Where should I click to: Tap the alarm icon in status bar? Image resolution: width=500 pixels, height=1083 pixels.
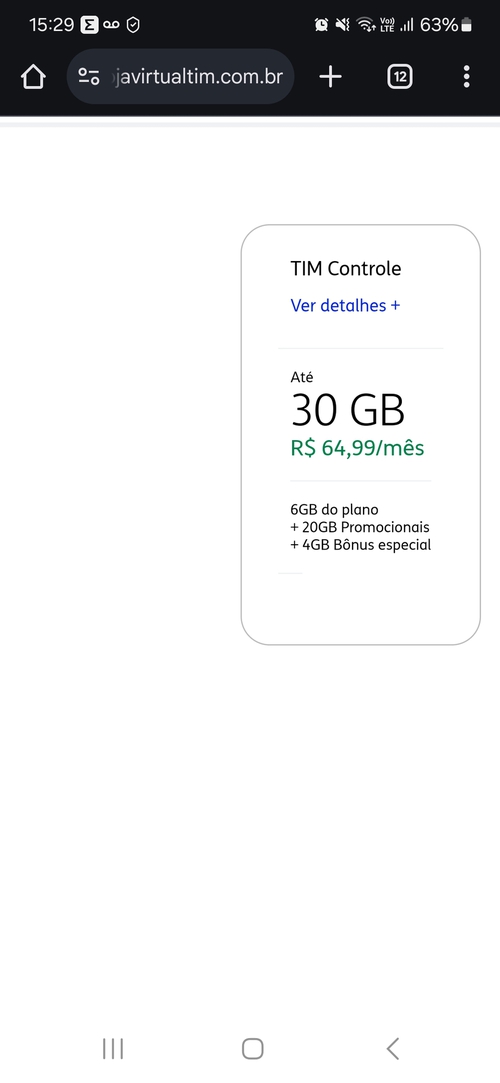click(321, 25)
